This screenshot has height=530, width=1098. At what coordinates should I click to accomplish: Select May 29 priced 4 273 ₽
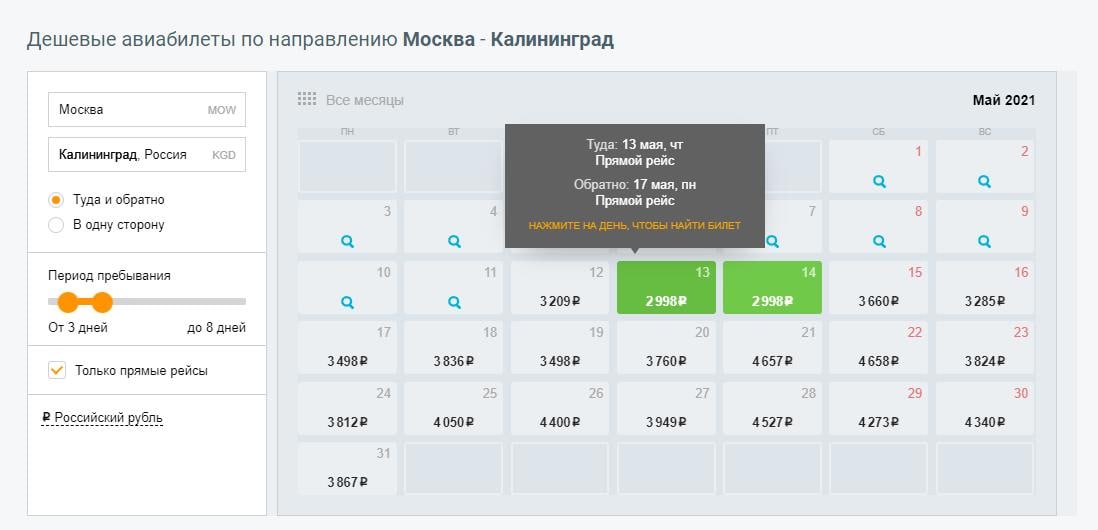[879, 408]
